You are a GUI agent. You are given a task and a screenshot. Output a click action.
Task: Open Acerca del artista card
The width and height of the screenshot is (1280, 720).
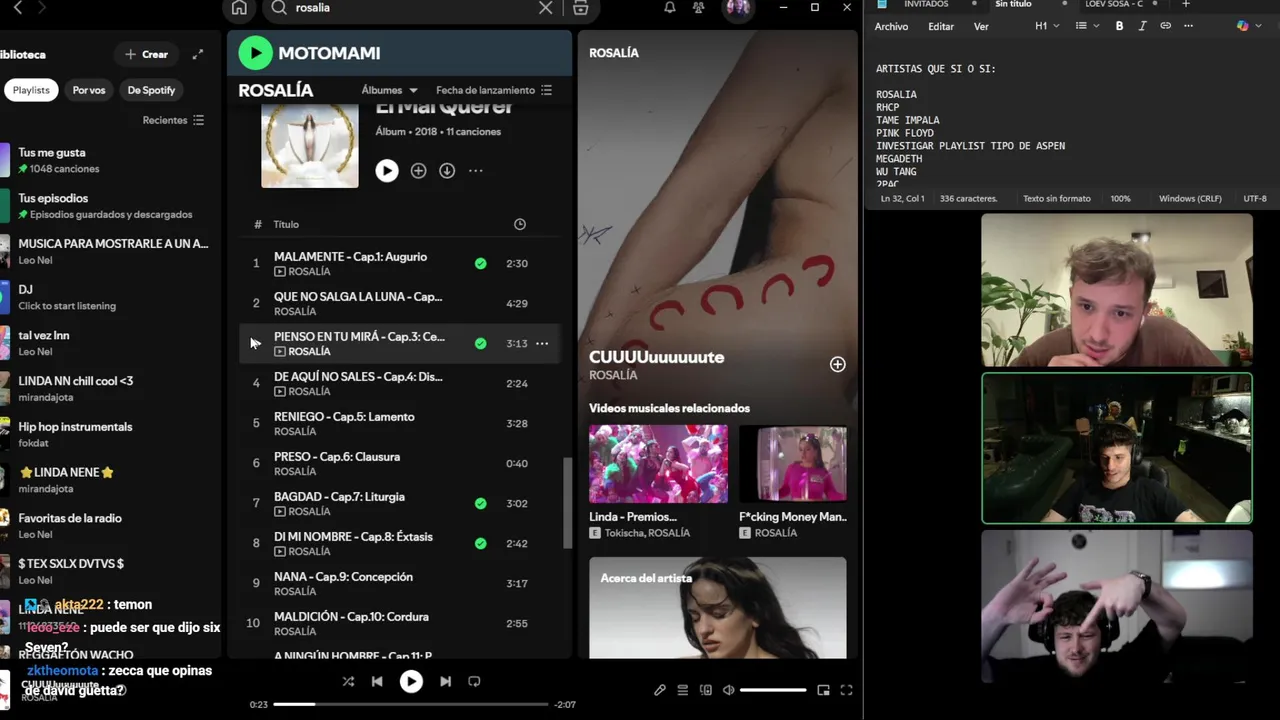coord(717,608)
